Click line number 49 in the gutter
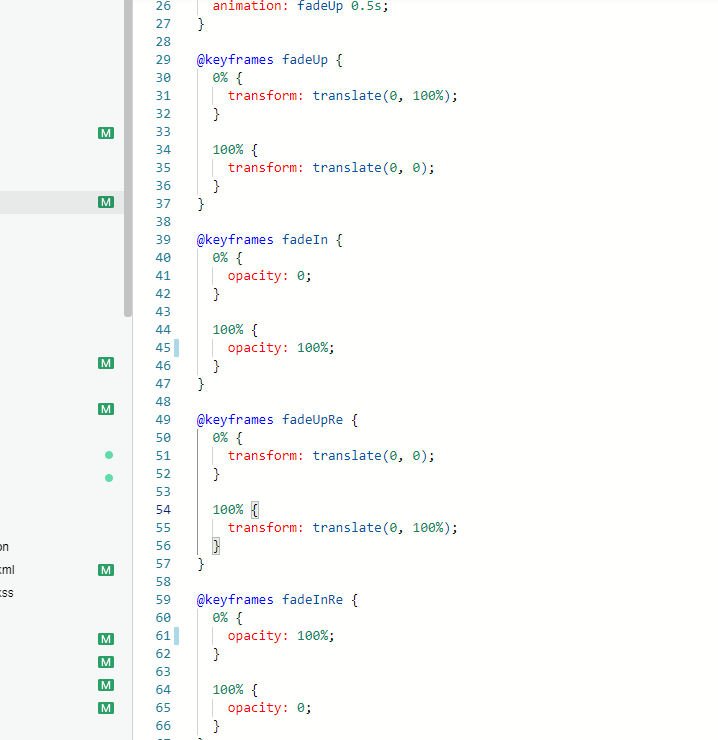Viewport: 718px width, 740px height. tap(163, 420)
